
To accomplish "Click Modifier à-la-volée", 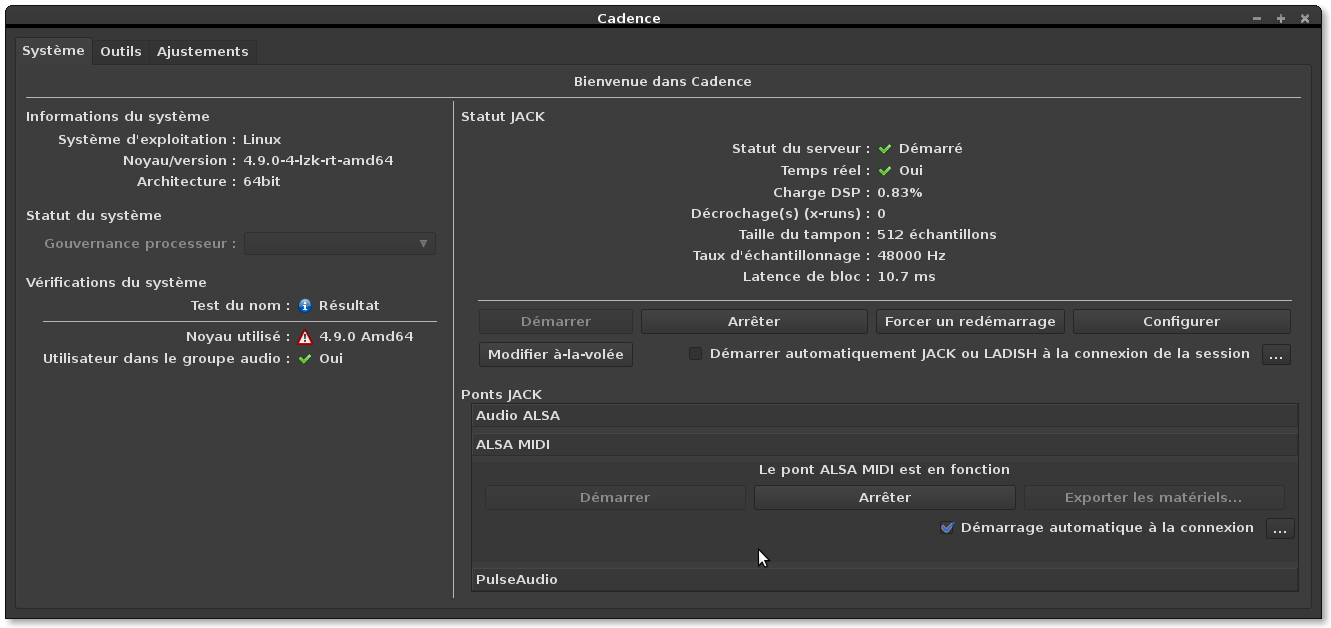I will [x=556, y=354].
